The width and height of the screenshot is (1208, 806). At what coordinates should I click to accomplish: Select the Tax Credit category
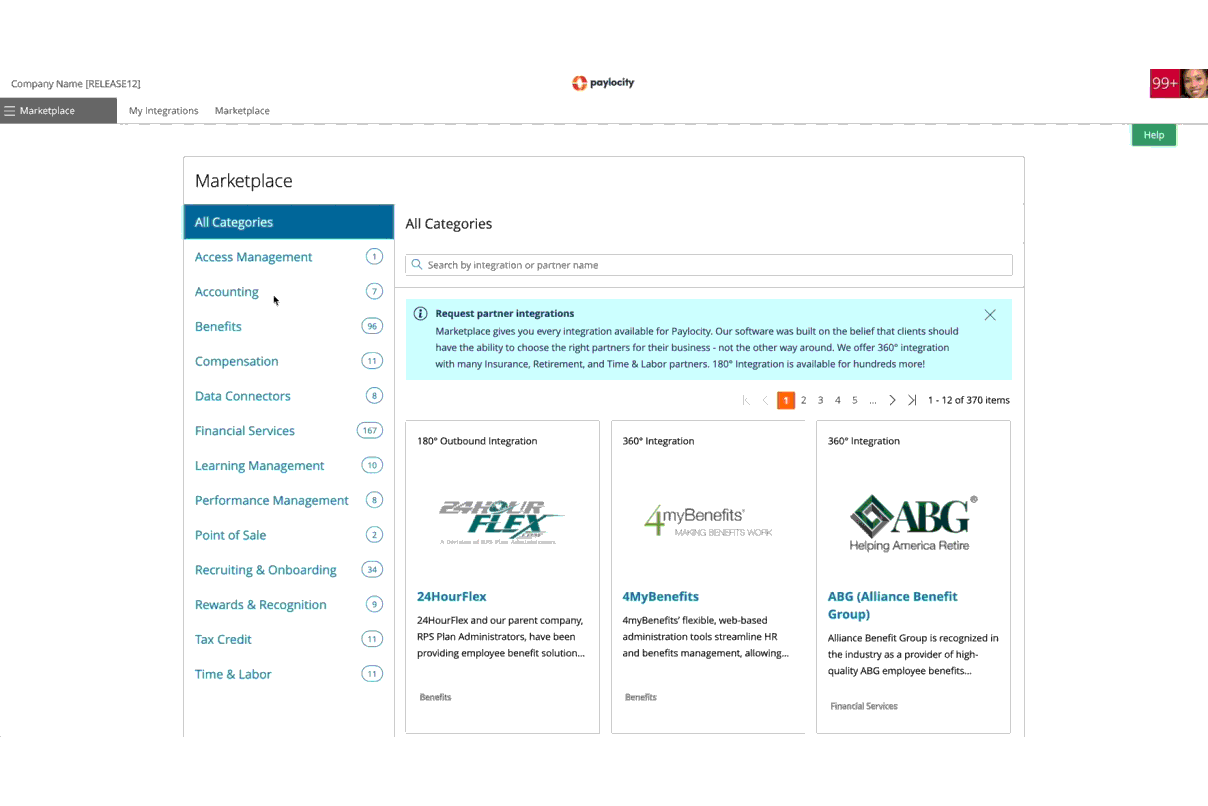289,639
